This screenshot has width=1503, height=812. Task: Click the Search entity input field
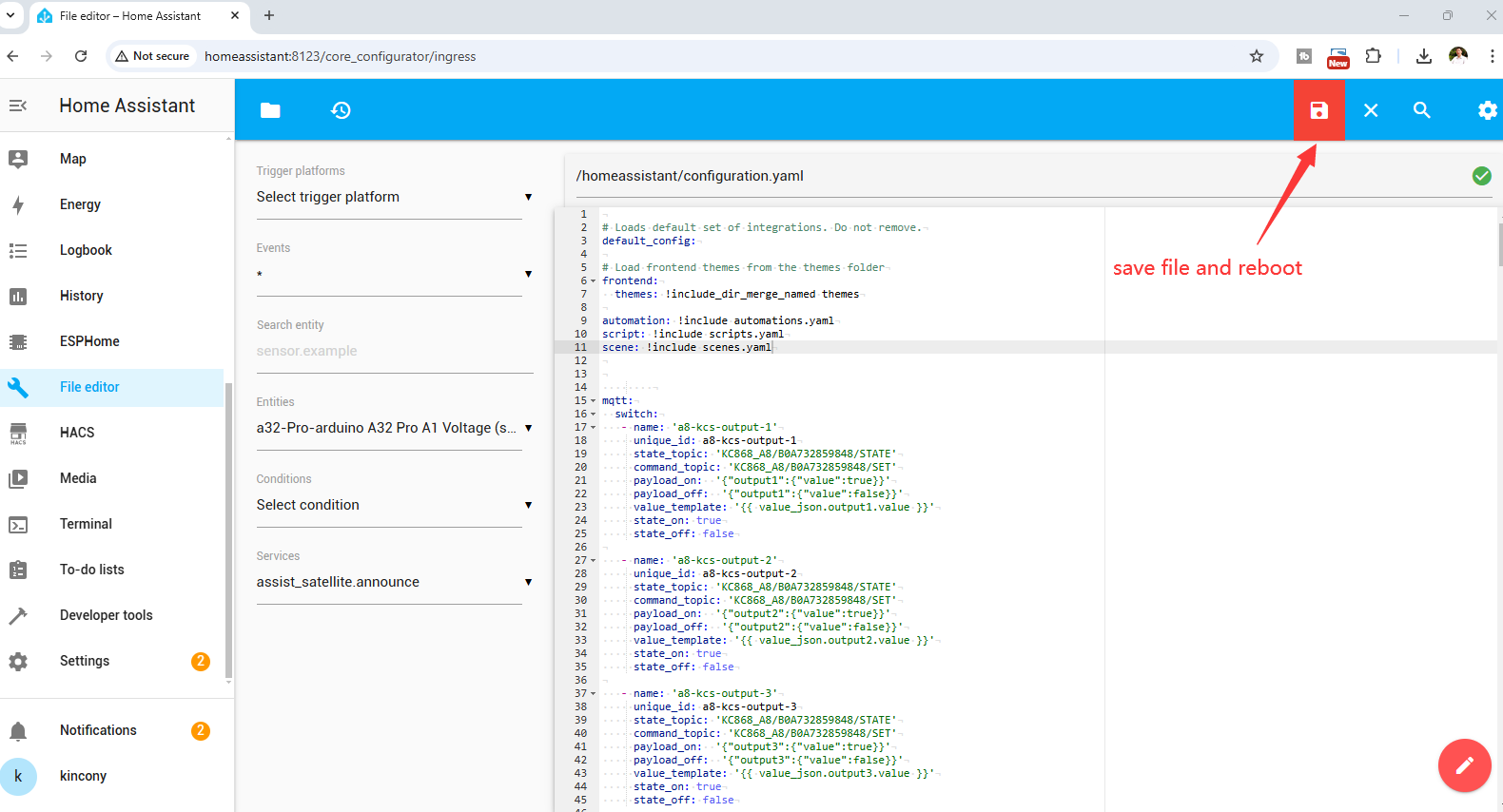(x=394, y=351)
